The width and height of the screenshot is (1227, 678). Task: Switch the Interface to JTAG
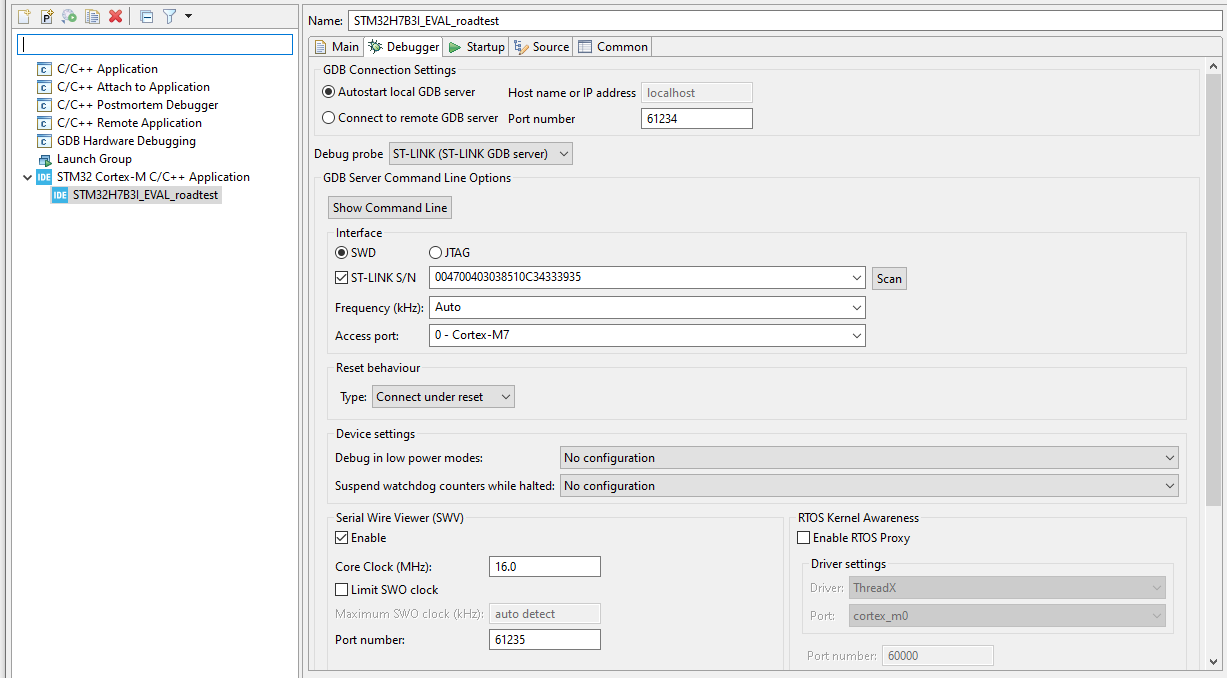(435, 252)
